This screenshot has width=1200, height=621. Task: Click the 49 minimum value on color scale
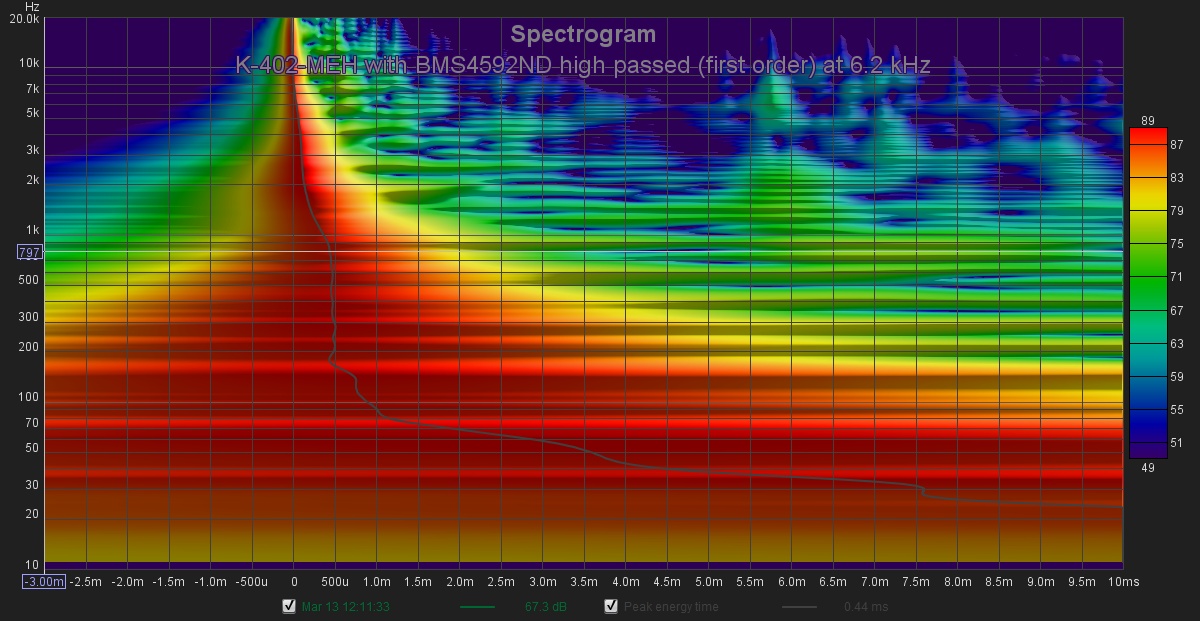pyautogui.click(x=1147, y=466)
